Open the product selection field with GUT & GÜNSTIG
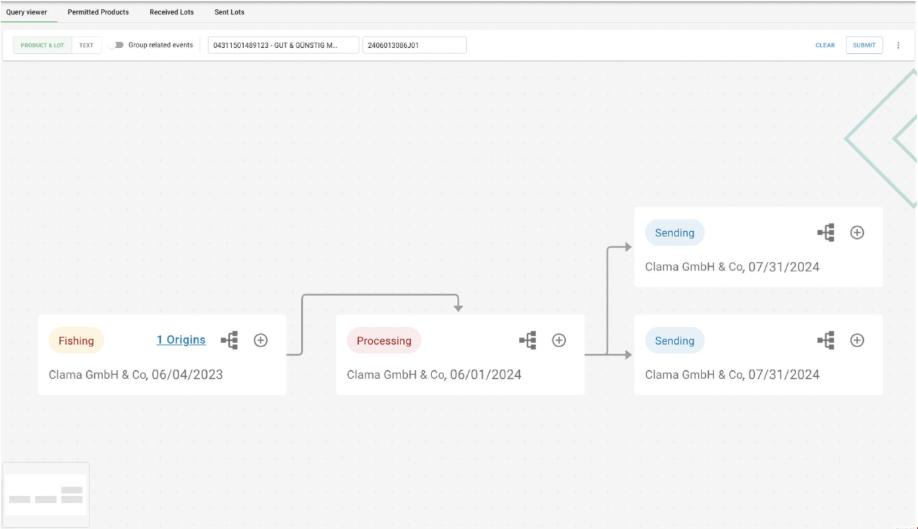The width and height of the screenshot is (918, 529). [x=283, y=45]
